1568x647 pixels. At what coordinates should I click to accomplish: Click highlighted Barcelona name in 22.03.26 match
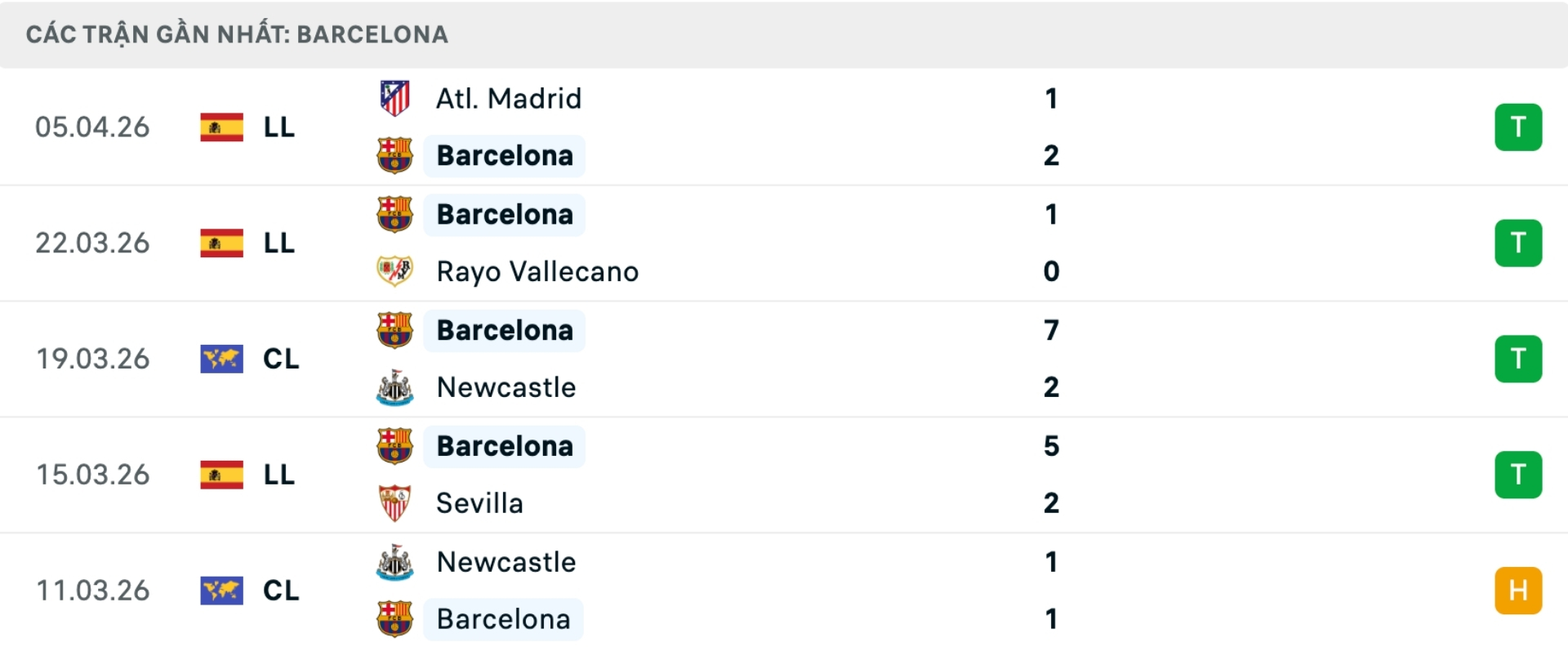tap(505, 215)
